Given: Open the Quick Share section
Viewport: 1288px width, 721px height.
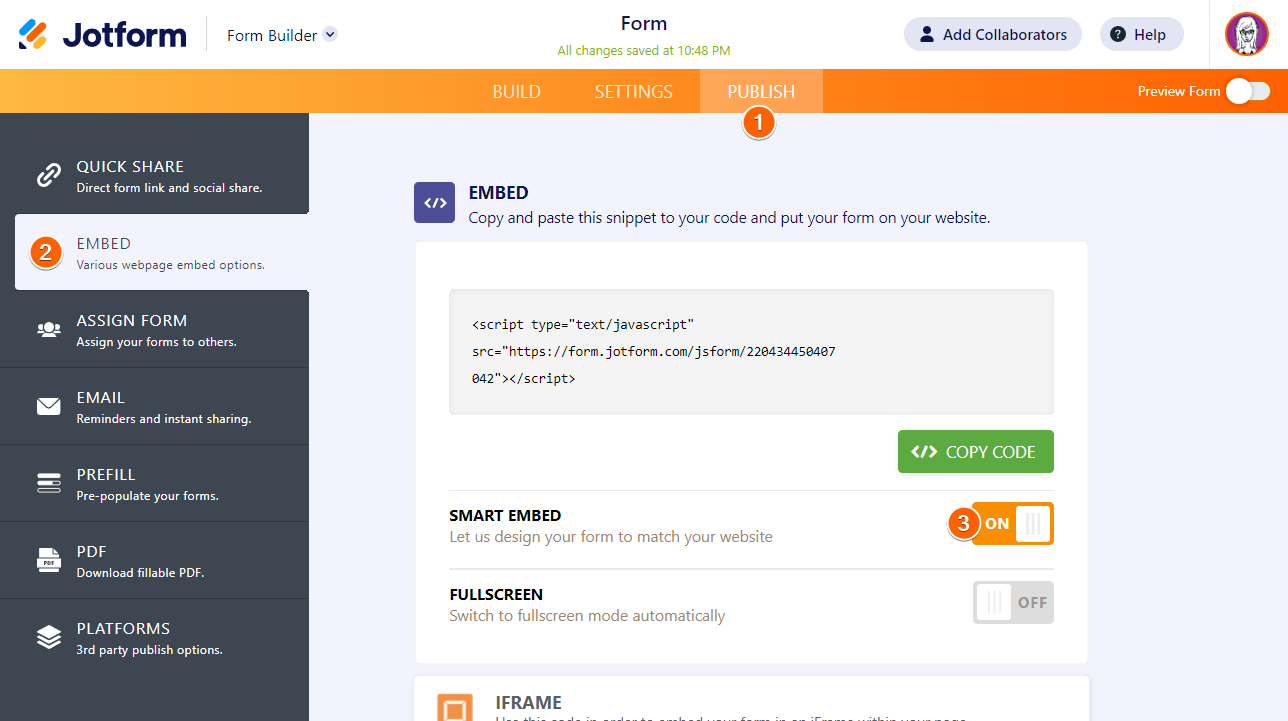Looking at the screenshot, I should [x=154, y=176].
